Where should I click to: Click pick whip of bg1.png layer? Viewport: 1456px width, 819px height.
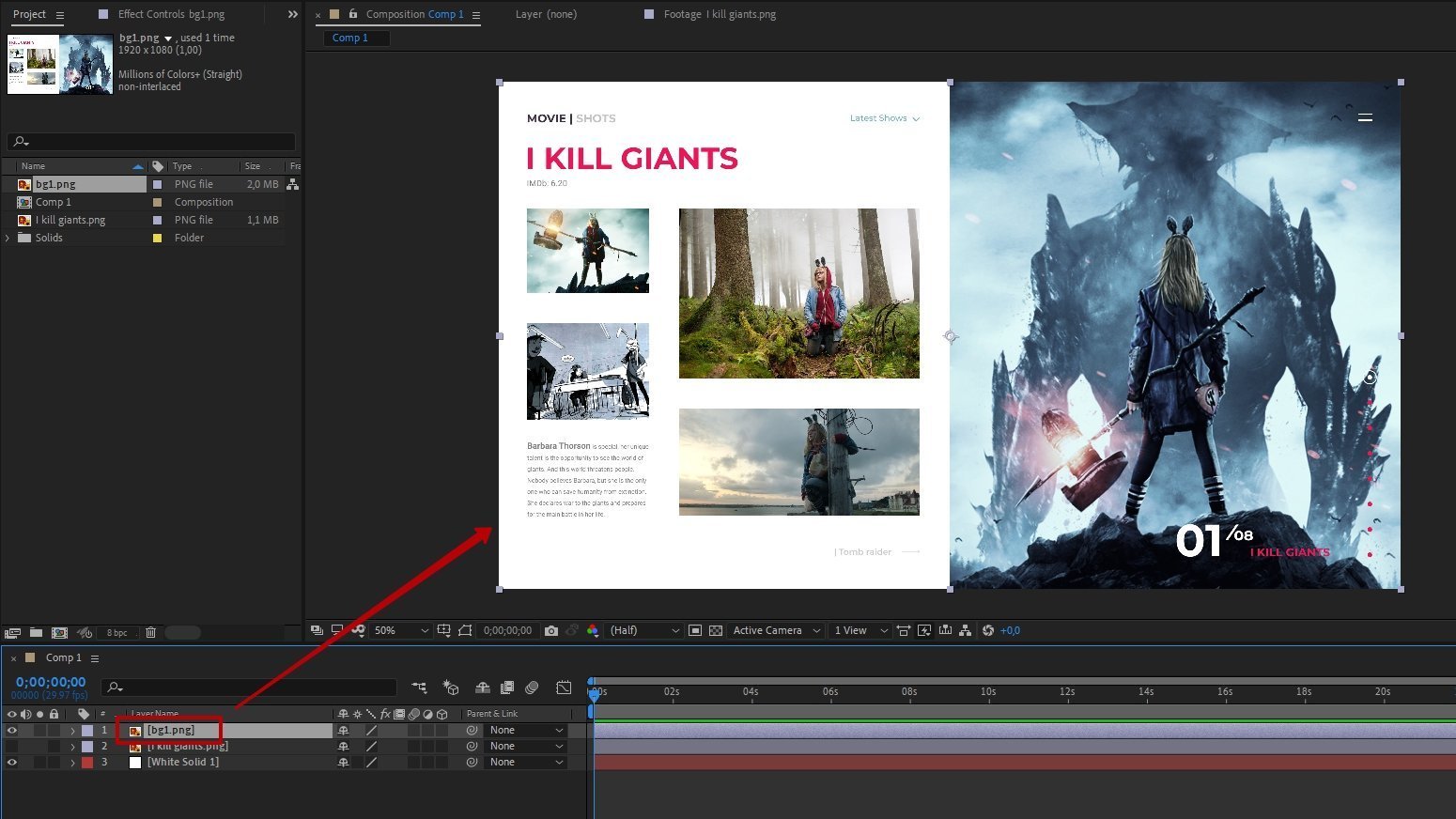click(472, 730)
